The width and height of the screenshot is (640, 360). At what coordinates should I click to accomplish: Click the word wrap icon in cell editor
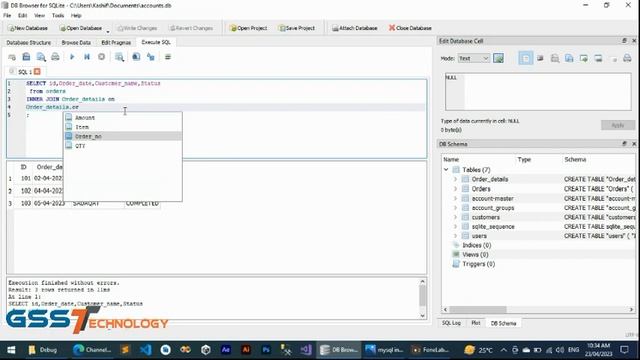pyautogui.click(x=540, y=58)
